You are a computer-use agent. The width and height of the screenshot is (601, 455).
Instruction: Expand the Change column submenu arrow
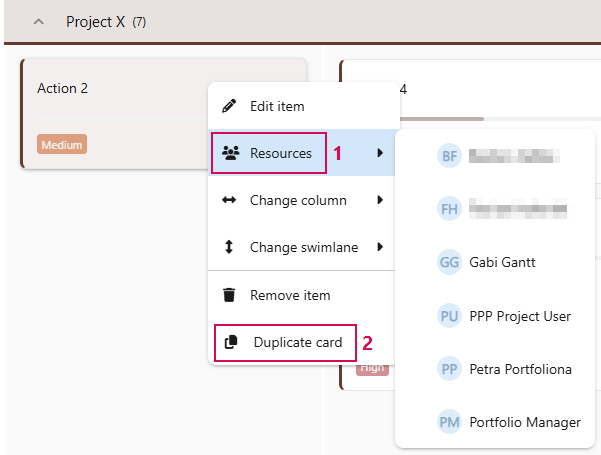[380, 200]
